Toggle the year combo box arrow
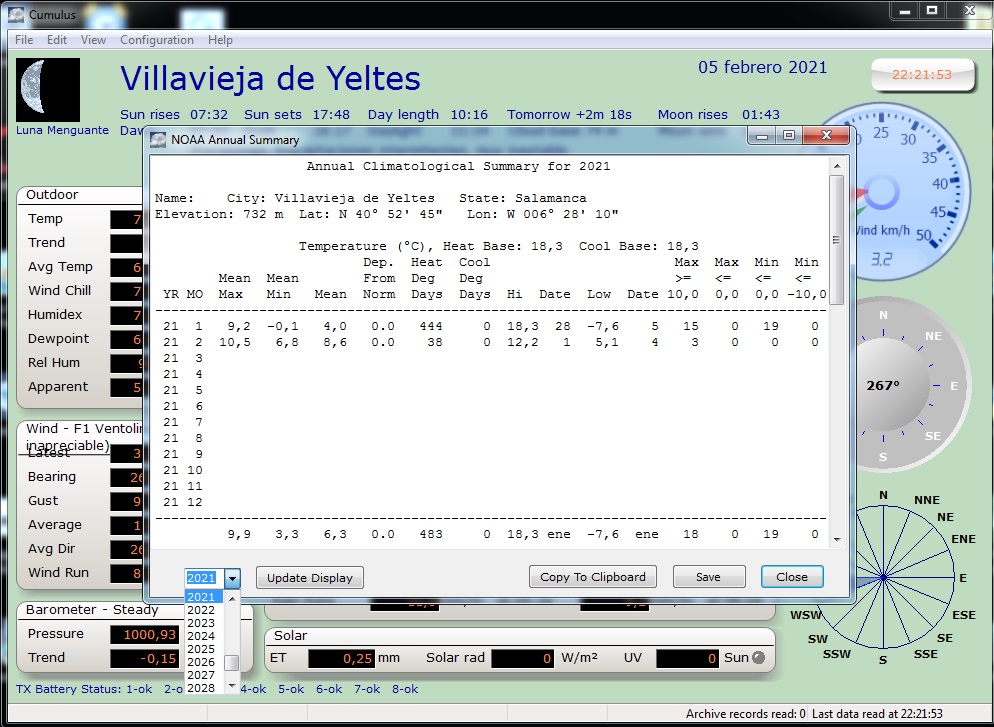The image size is (994, 727). 233,578
